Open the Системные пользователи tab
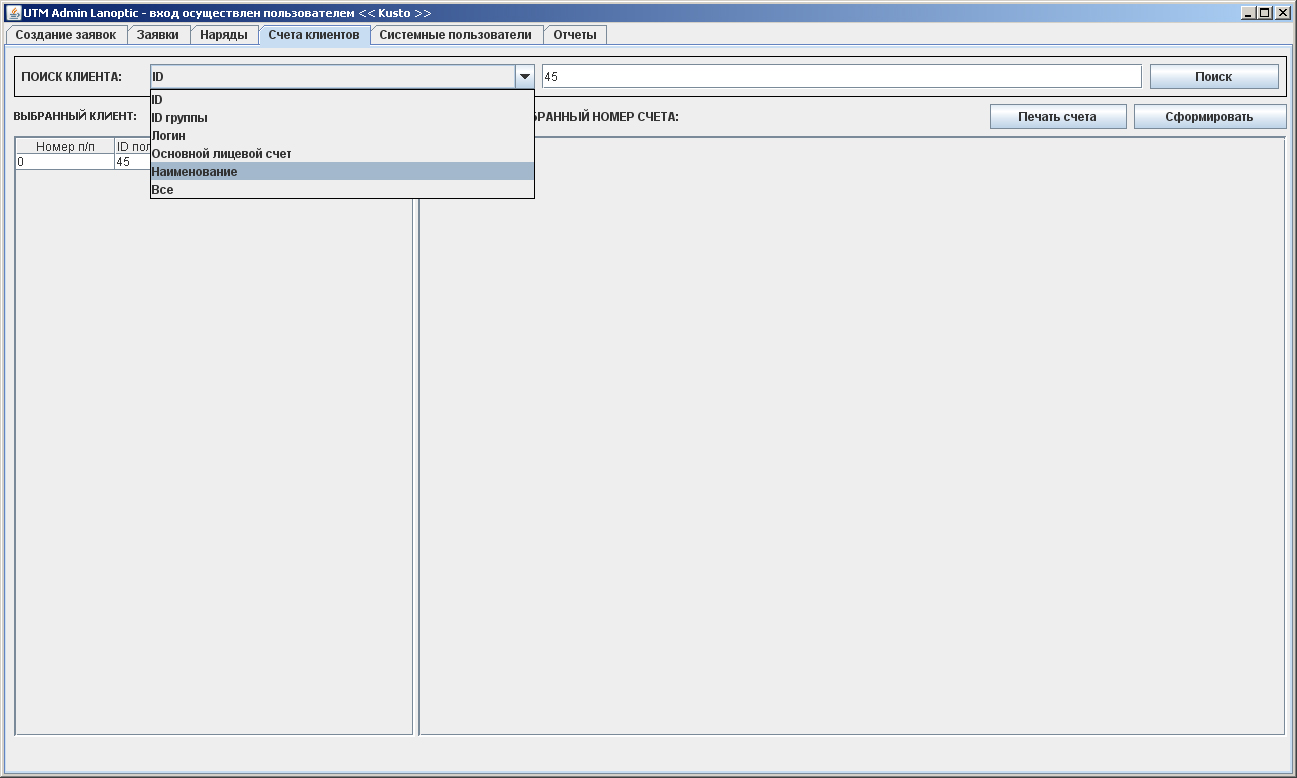The width and height of the screenshot is (1297, 778). tap(456, 35)
